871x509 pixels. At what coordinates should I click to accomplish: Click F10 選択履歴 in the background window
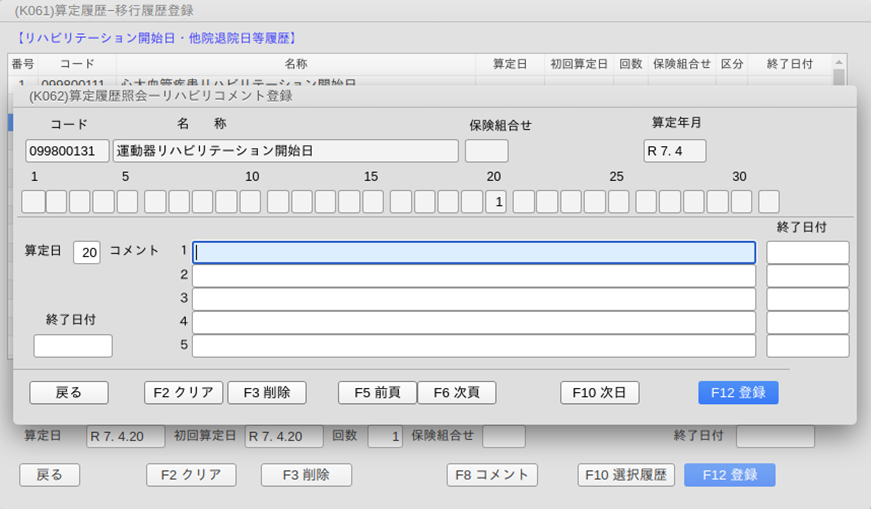pos(626,475)
